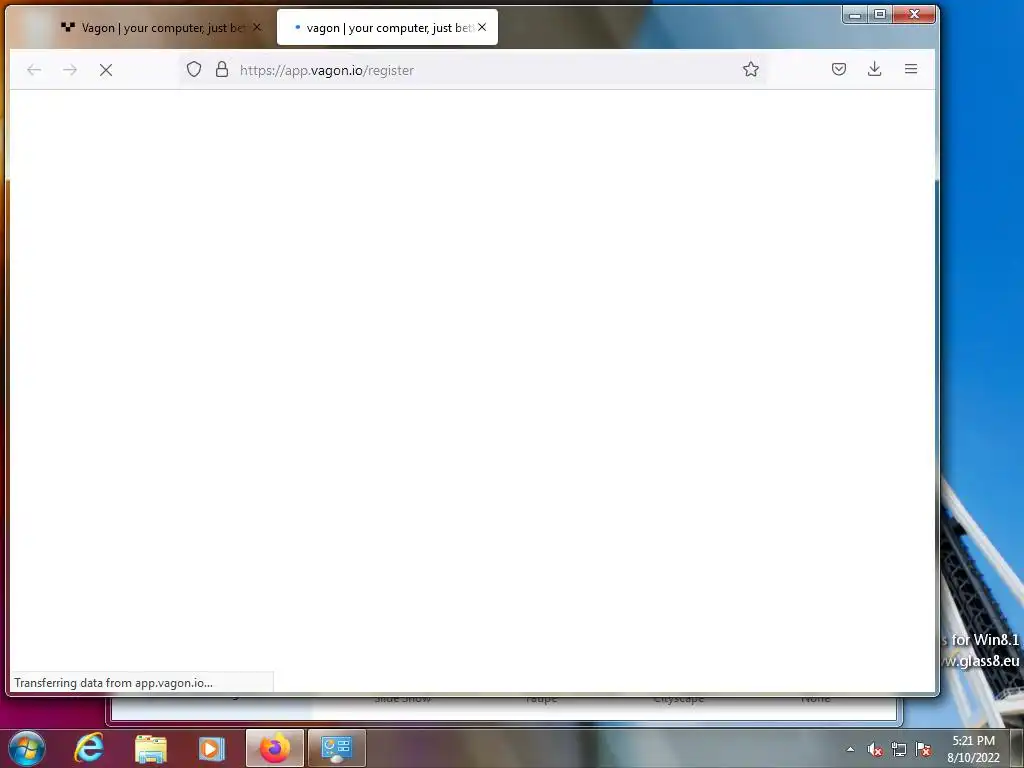Maximize the Firefox window

[880, 14]
